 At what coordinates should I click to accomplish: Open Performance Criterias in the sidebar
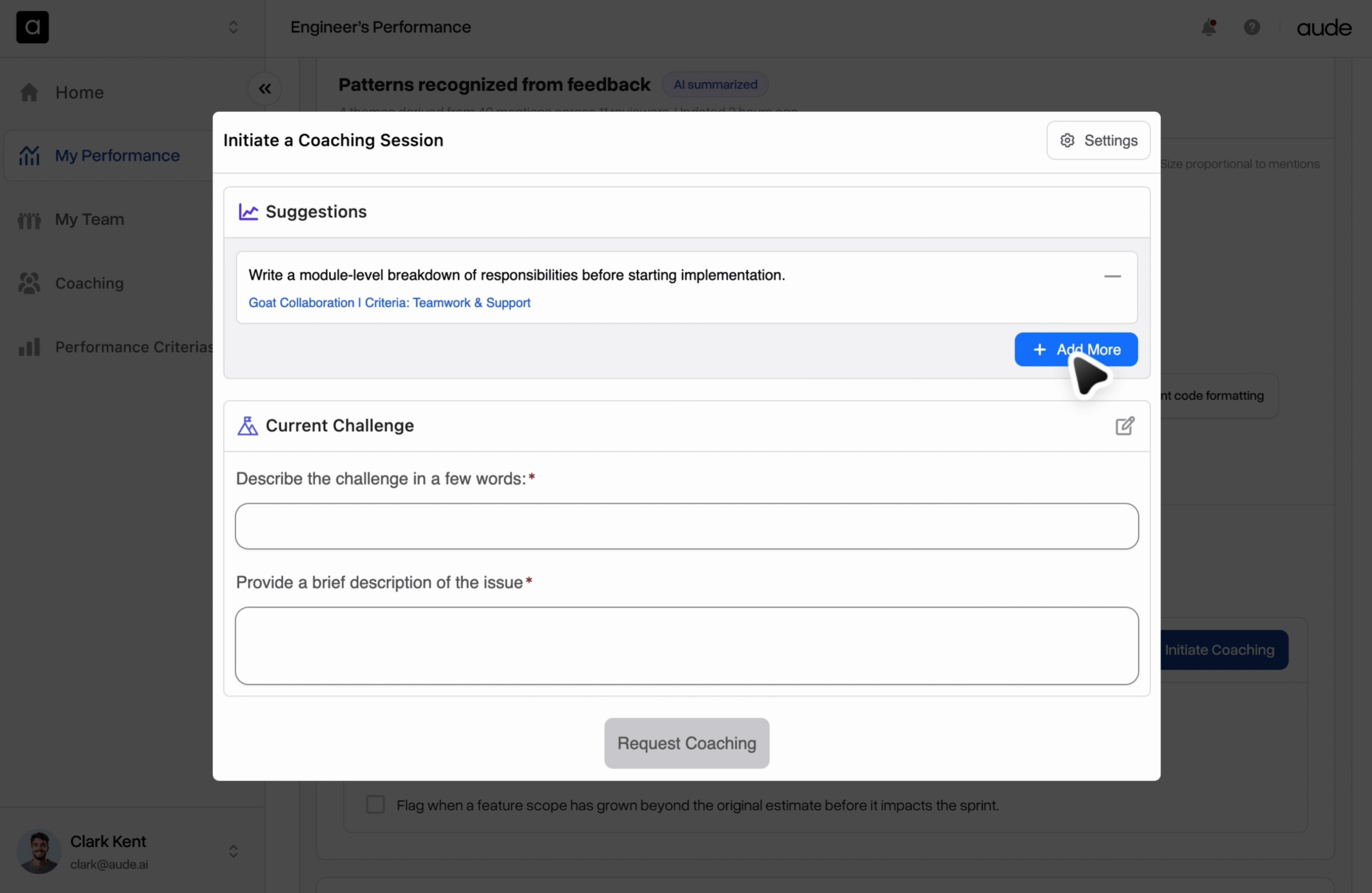(x=133, y=347)
